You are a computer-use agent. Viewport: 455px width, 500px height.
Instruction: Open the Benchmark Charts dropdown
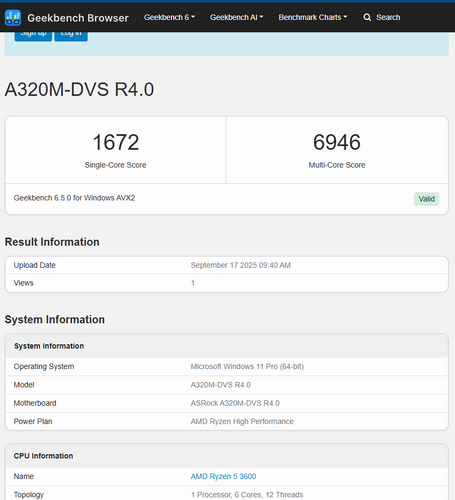point(313,17)
